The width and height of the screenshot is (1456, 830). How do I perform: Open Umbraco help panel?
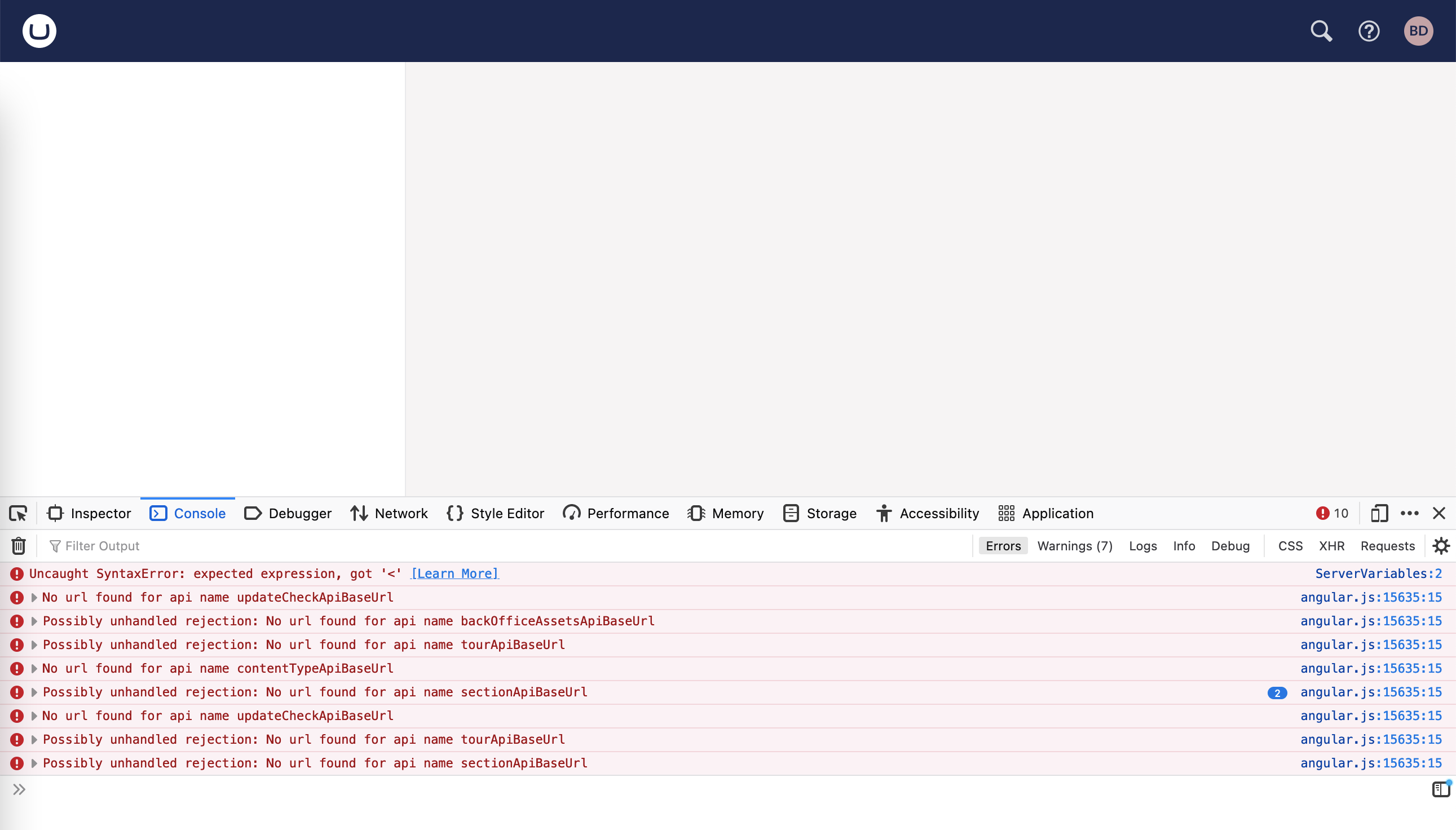click(1369, 31)
